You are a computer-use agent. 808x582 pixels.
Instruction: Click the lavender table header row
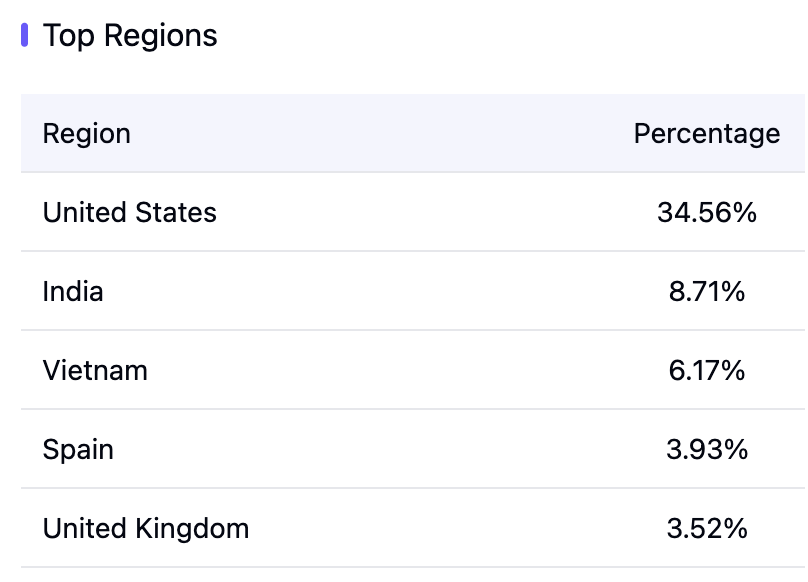(x=400, y=133)
